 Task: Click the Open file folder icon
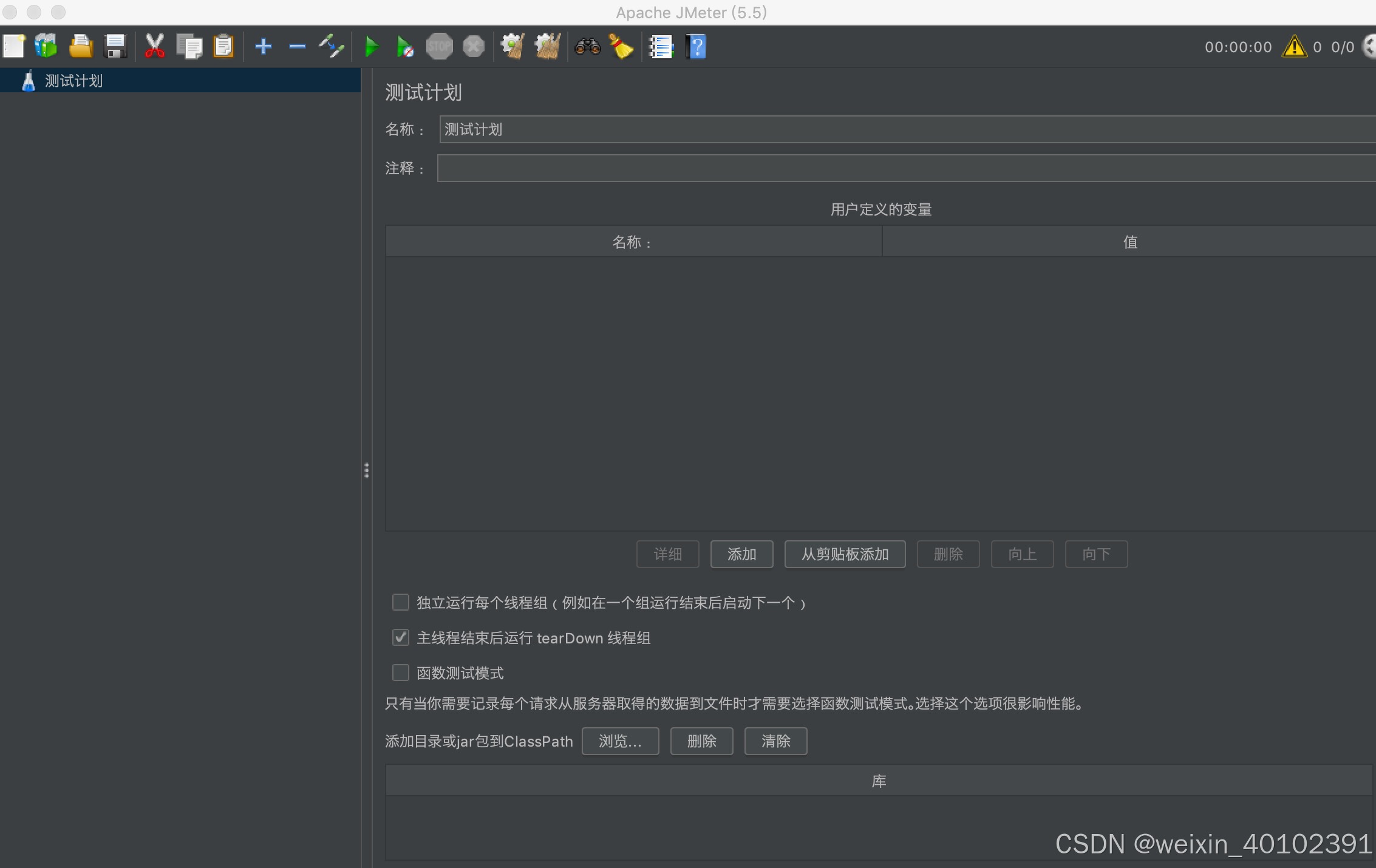pyautogui.click(x=81, y=47)
